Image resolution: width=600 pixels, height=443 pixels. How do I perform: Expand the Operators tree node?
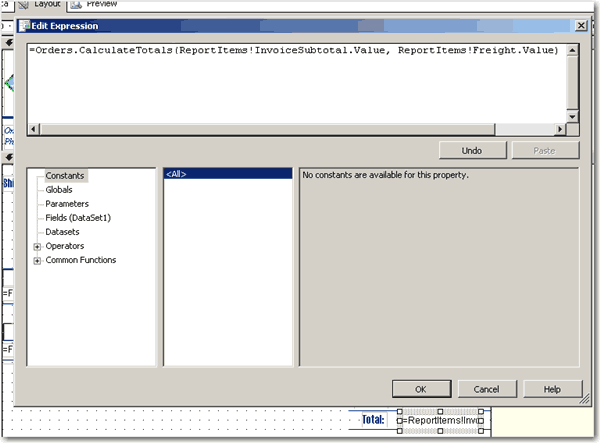[37, 246]
